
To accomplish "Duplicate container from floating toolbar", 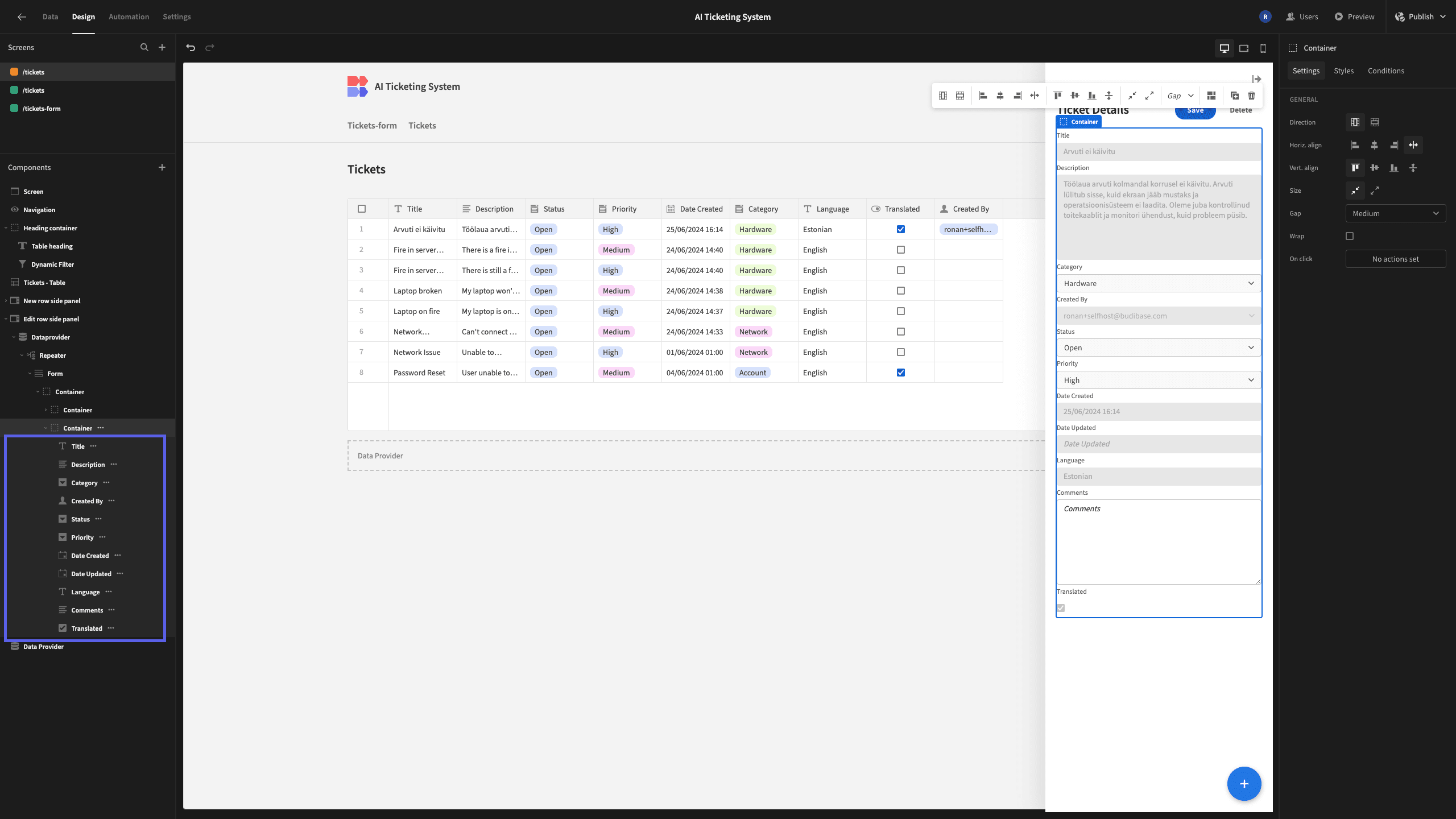I will (x=1234, y=96).
